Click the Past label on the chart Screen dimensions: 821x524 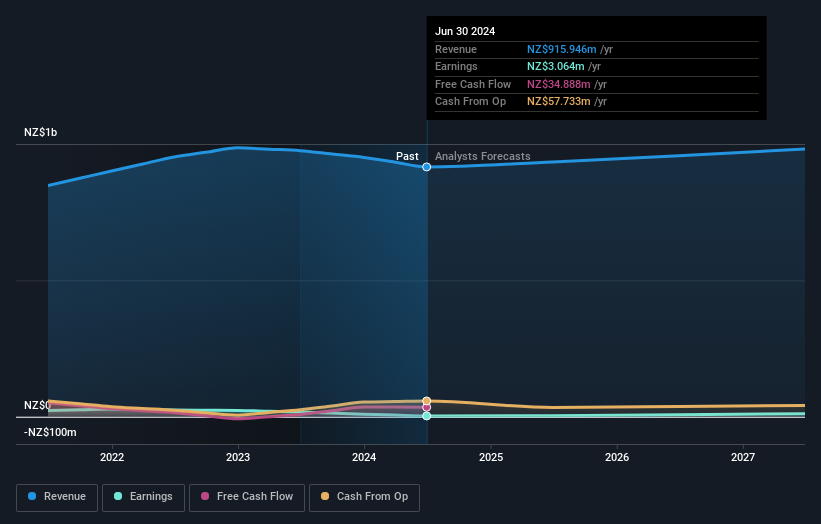pyautogui.click(x=407, y=156)
